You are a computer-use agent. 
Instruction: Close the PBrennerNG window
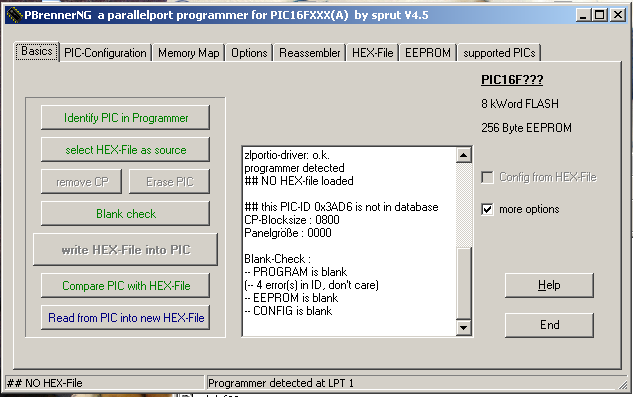coord(618,15)
